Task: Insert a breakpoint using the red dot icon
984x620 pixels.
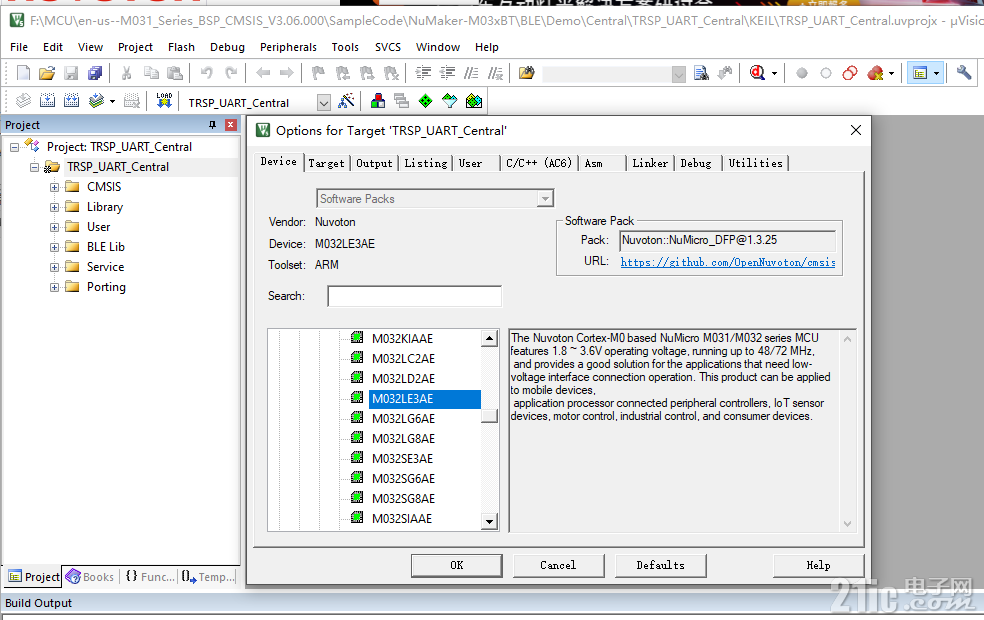Action: [801, 73]
